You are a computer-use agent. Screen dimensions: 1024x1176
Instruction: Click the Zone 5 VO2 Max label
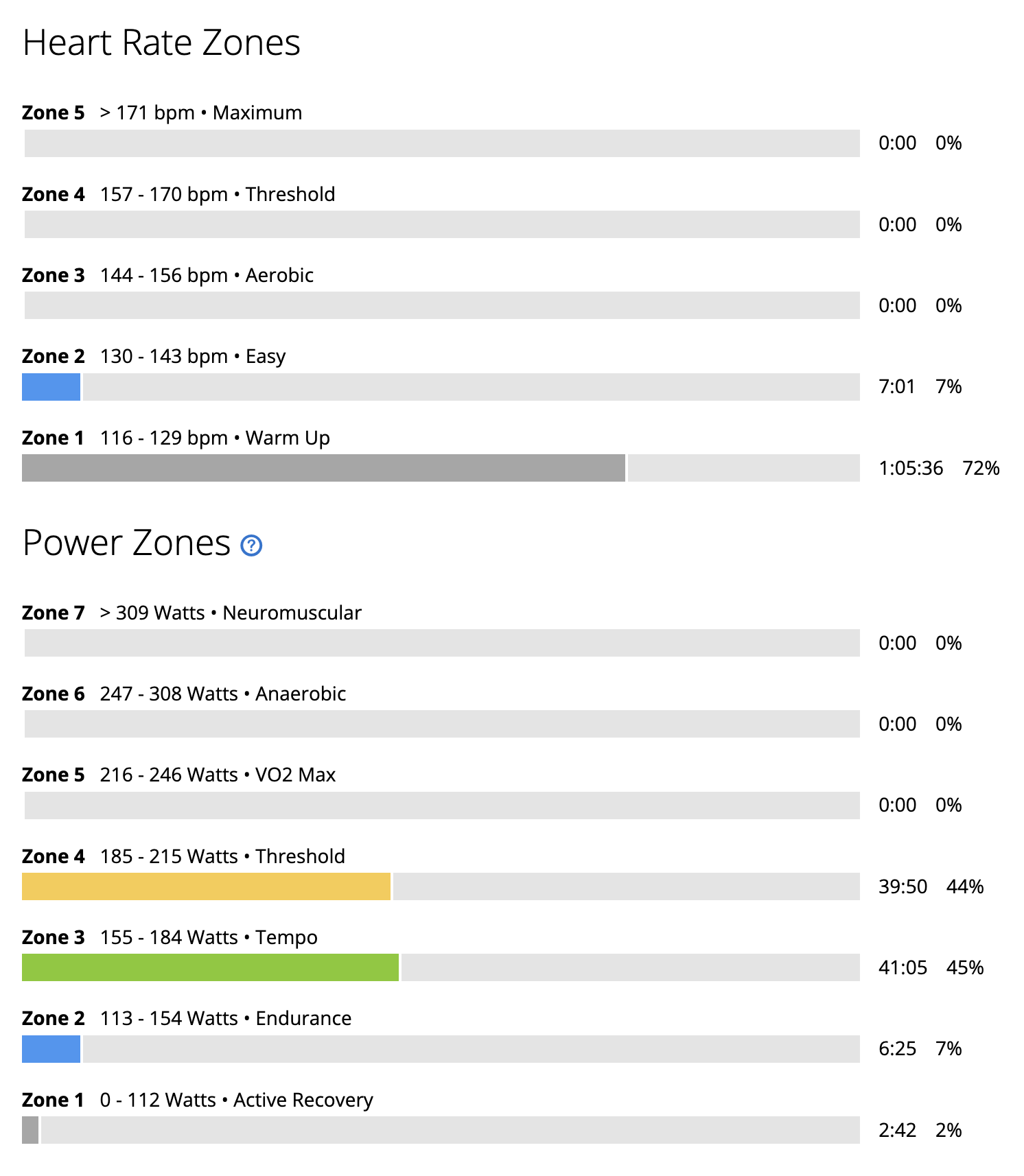tap(178, 775)
